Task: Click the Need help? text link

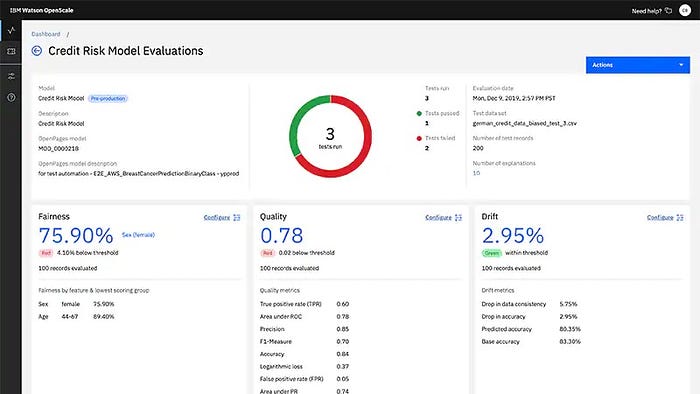Action: coord(646,11)
